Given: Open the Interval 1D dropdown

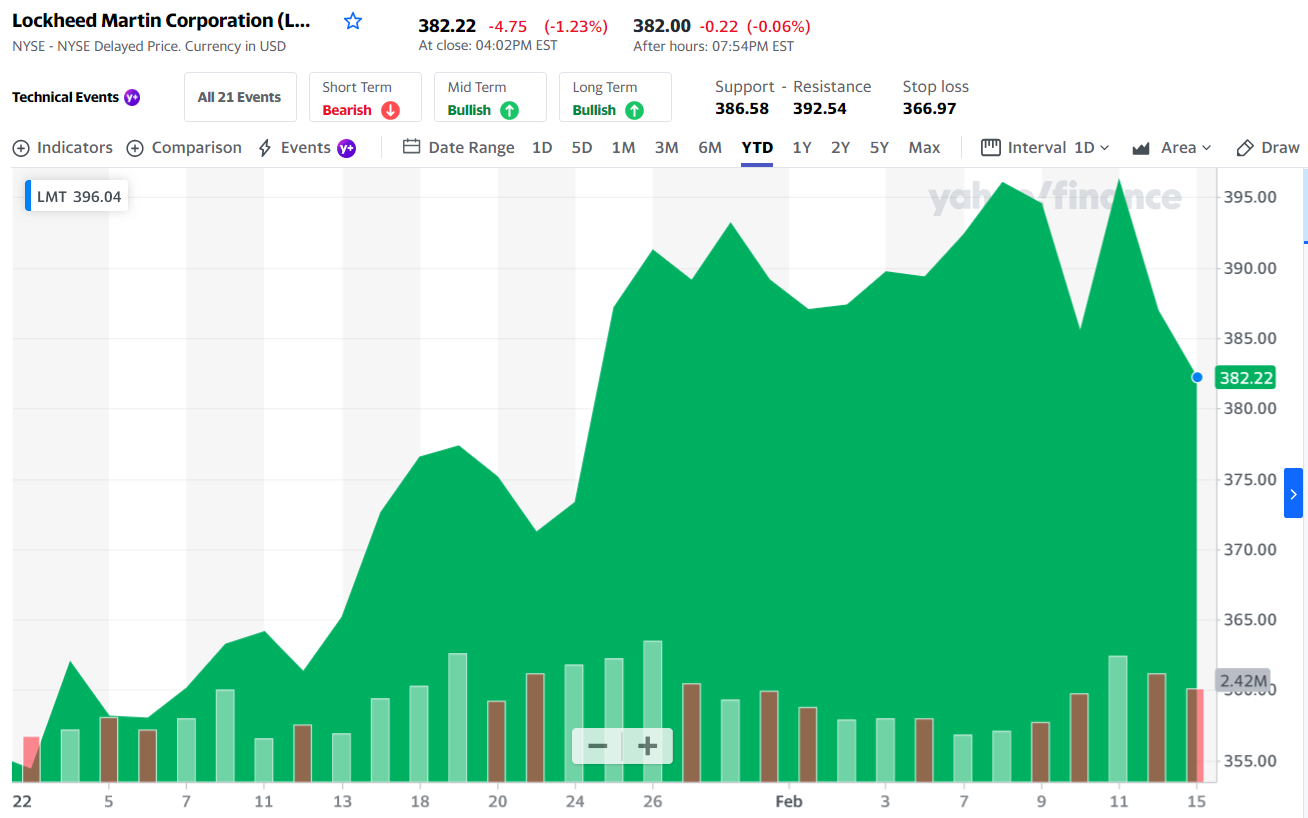Looking at the screenshot, I should click(1045, 148).
